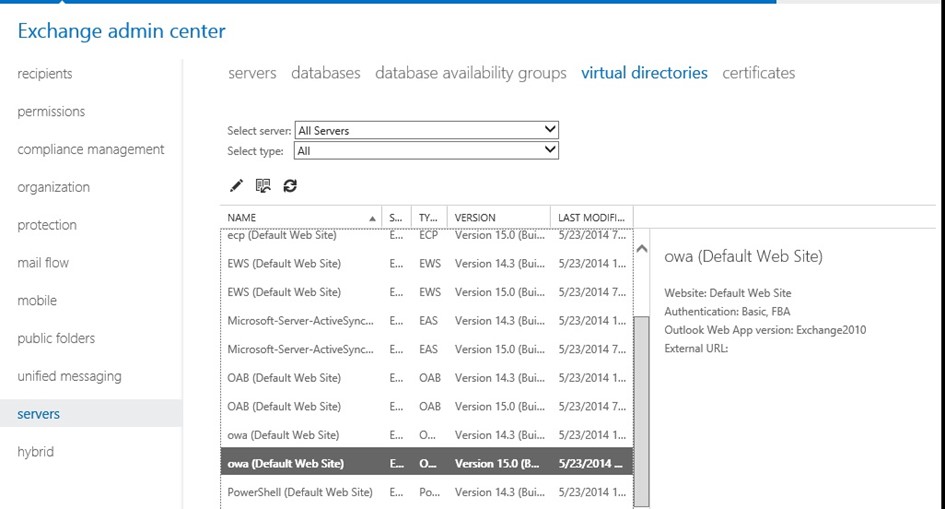Image resolution: width=945 pixels, height=509 pixels.
Task: Go to recipients in left navigation
Action: 45,73
